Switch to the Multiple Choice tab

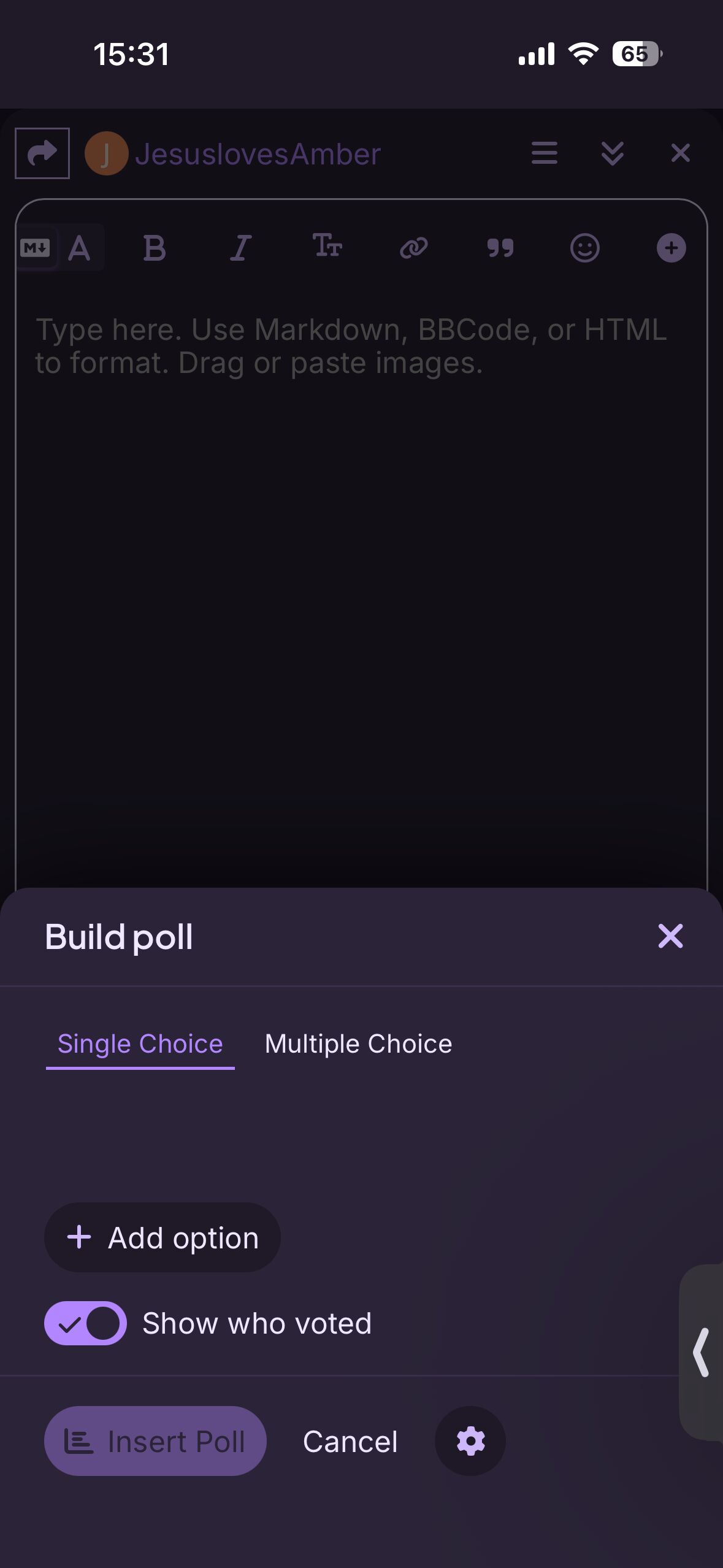tap(358, 1044)
